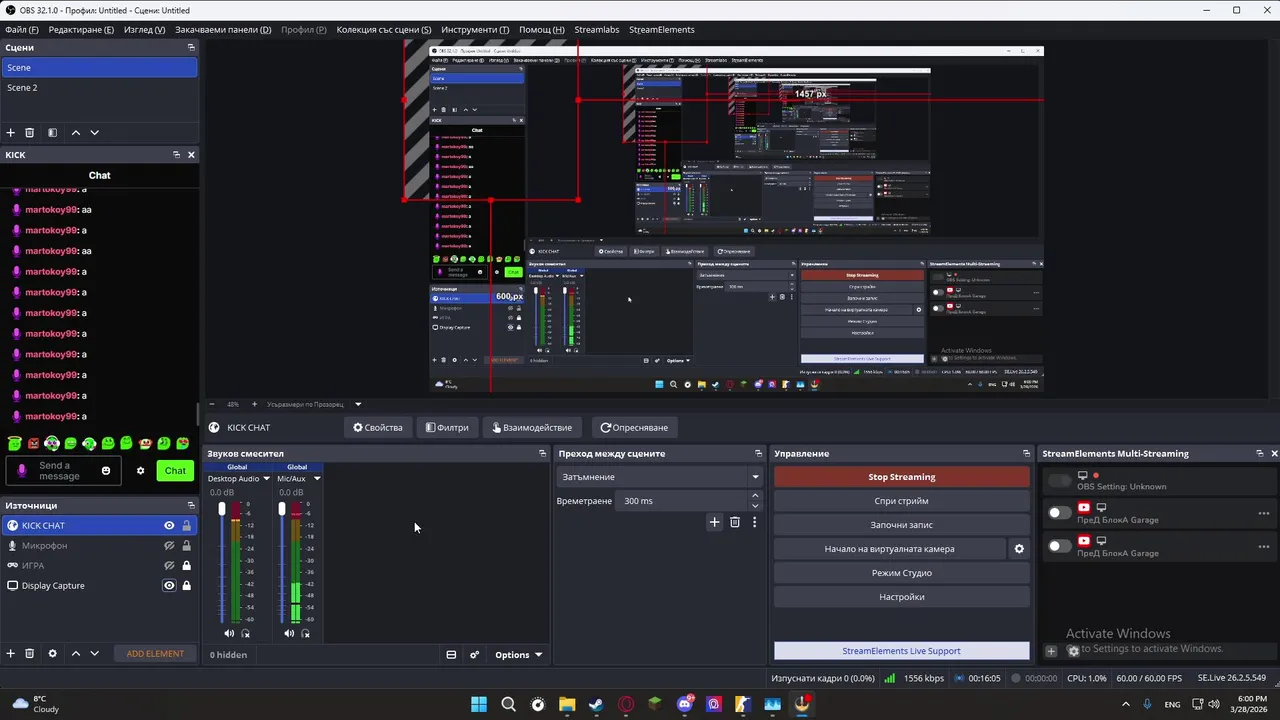Add a multi-streaming destination with plus icon

(1051, 651)
